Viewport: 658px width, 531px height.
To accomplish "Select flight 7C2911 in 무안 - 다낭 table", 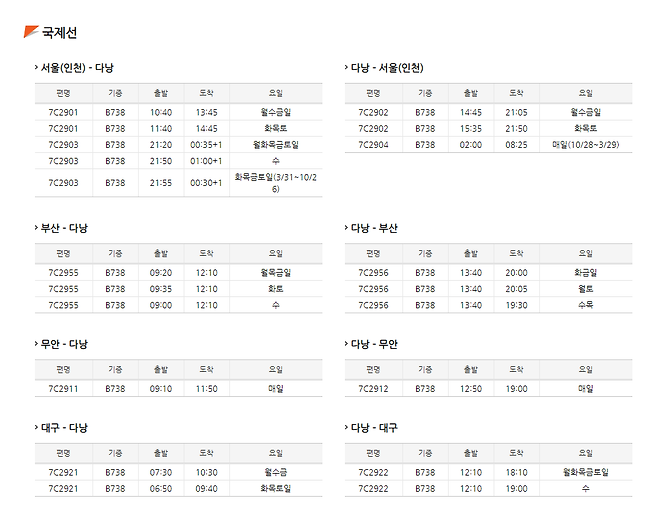I will (x=63, y=388).
